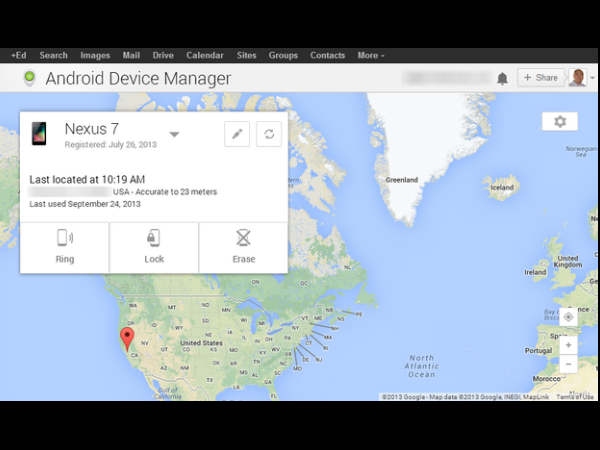Open Drive from the Google bar
600x450 pixels.
(163, 55)
